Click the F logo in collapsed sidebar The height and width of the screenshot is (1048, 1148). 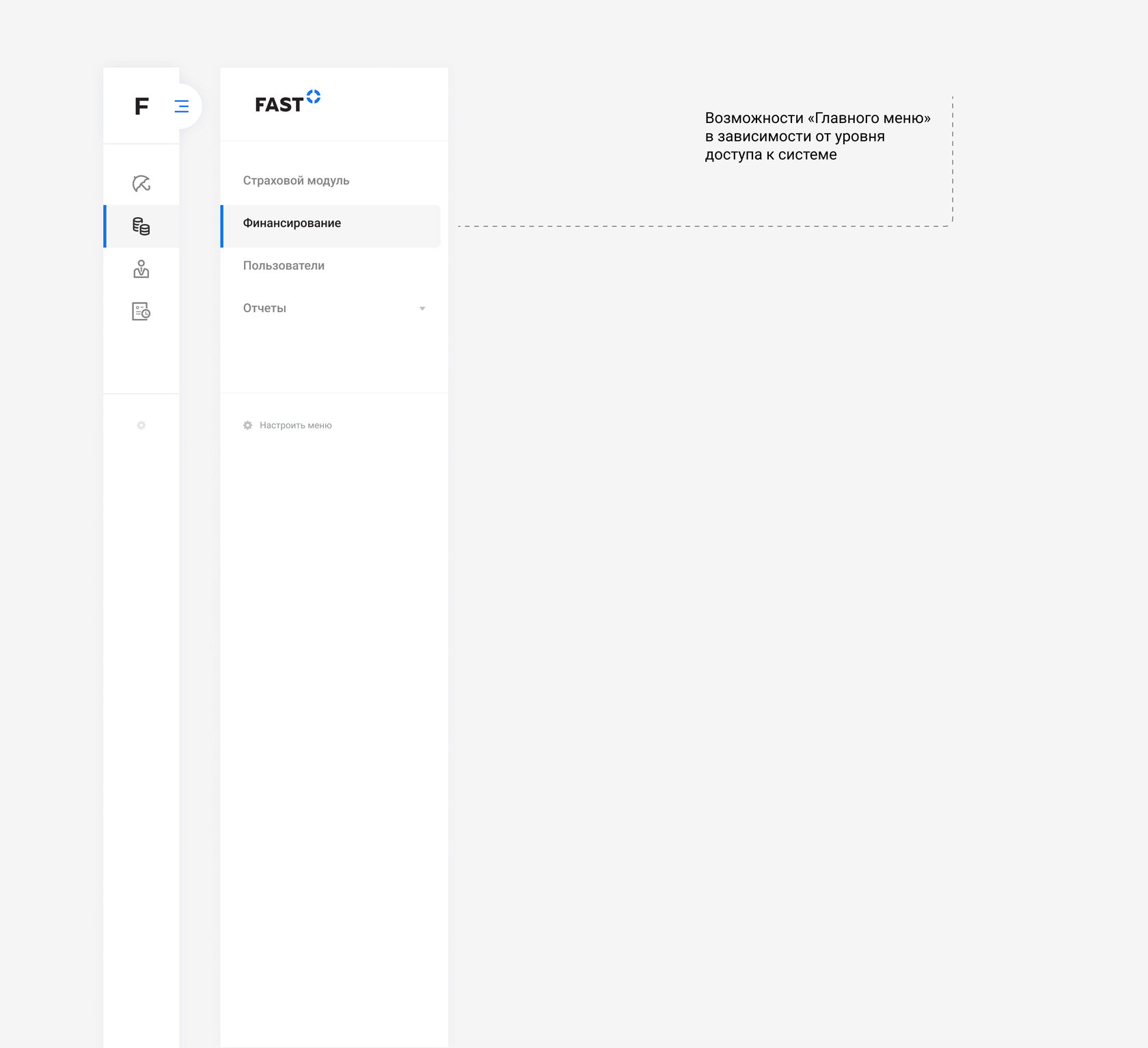[x=141, y=106]
